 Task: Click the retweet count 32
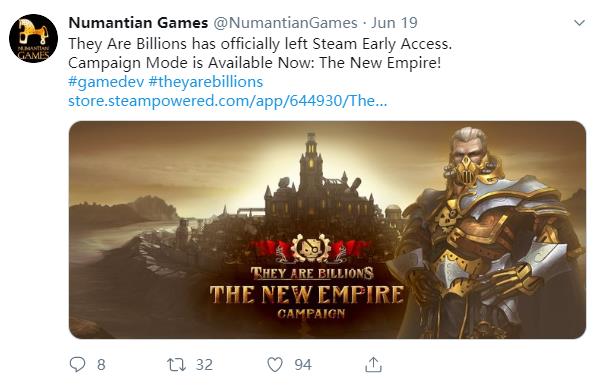pos(204,365)
